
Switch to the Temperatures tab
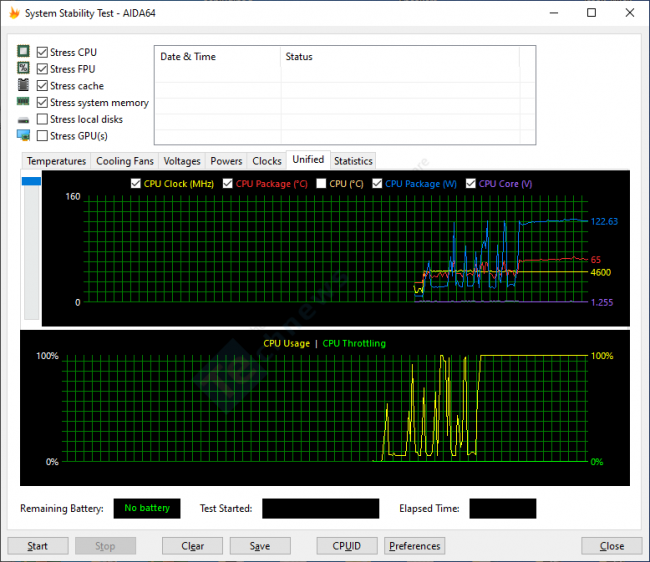56,161
